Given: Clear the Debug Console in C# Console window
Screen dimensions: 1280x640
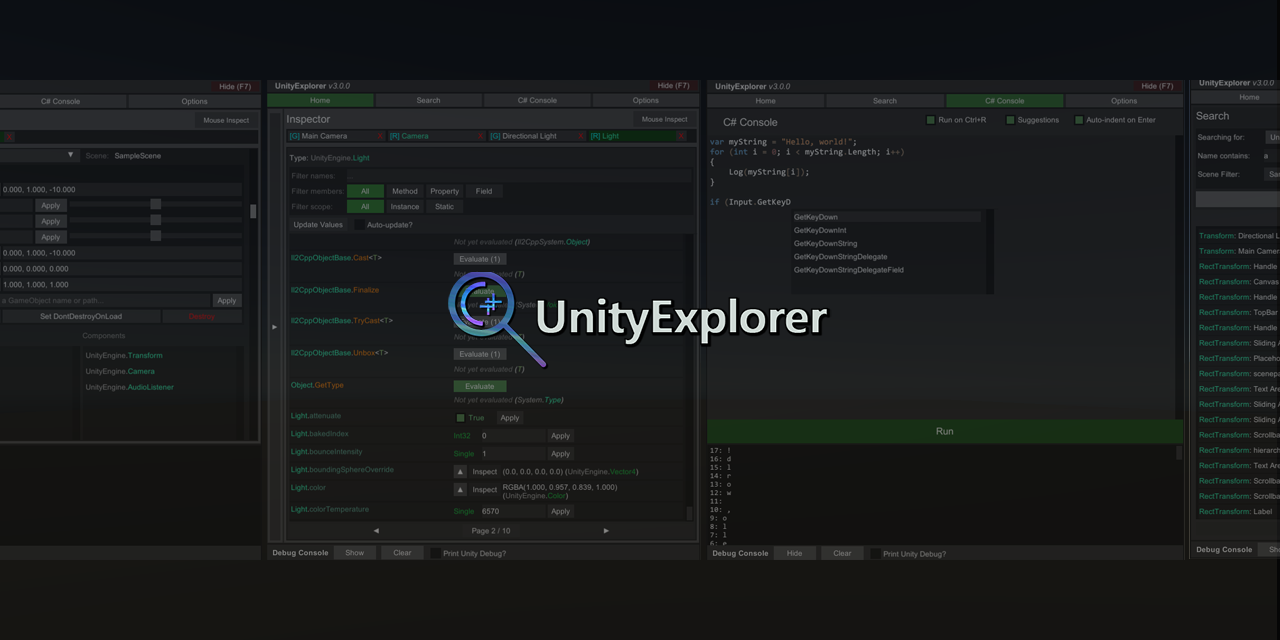Looking at the screenshot, I should (843, 553).
